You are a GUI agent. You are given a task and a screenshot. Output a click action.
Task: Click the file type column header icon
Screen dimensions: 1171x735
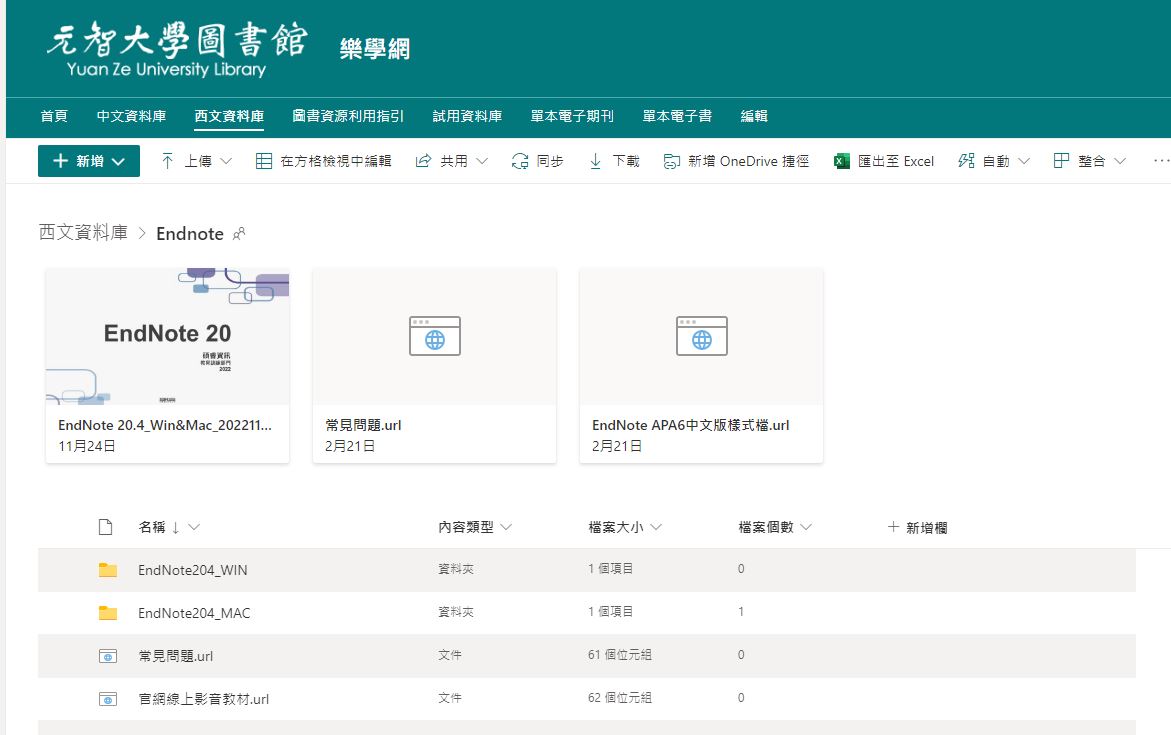[x=105, y=527]
